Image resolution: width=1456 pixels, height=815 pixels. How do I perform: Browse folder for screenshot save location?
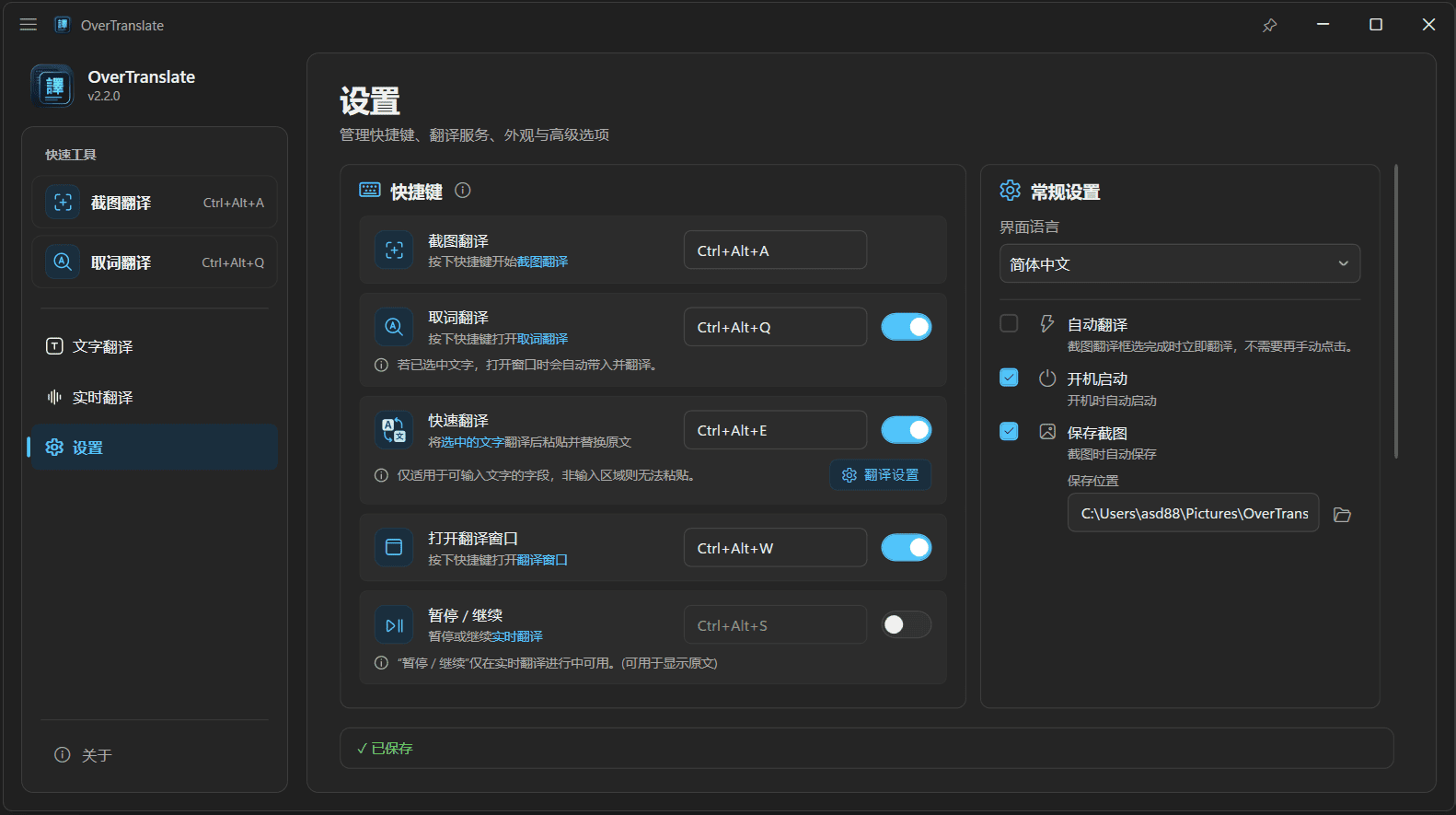tap(1342, 515)
